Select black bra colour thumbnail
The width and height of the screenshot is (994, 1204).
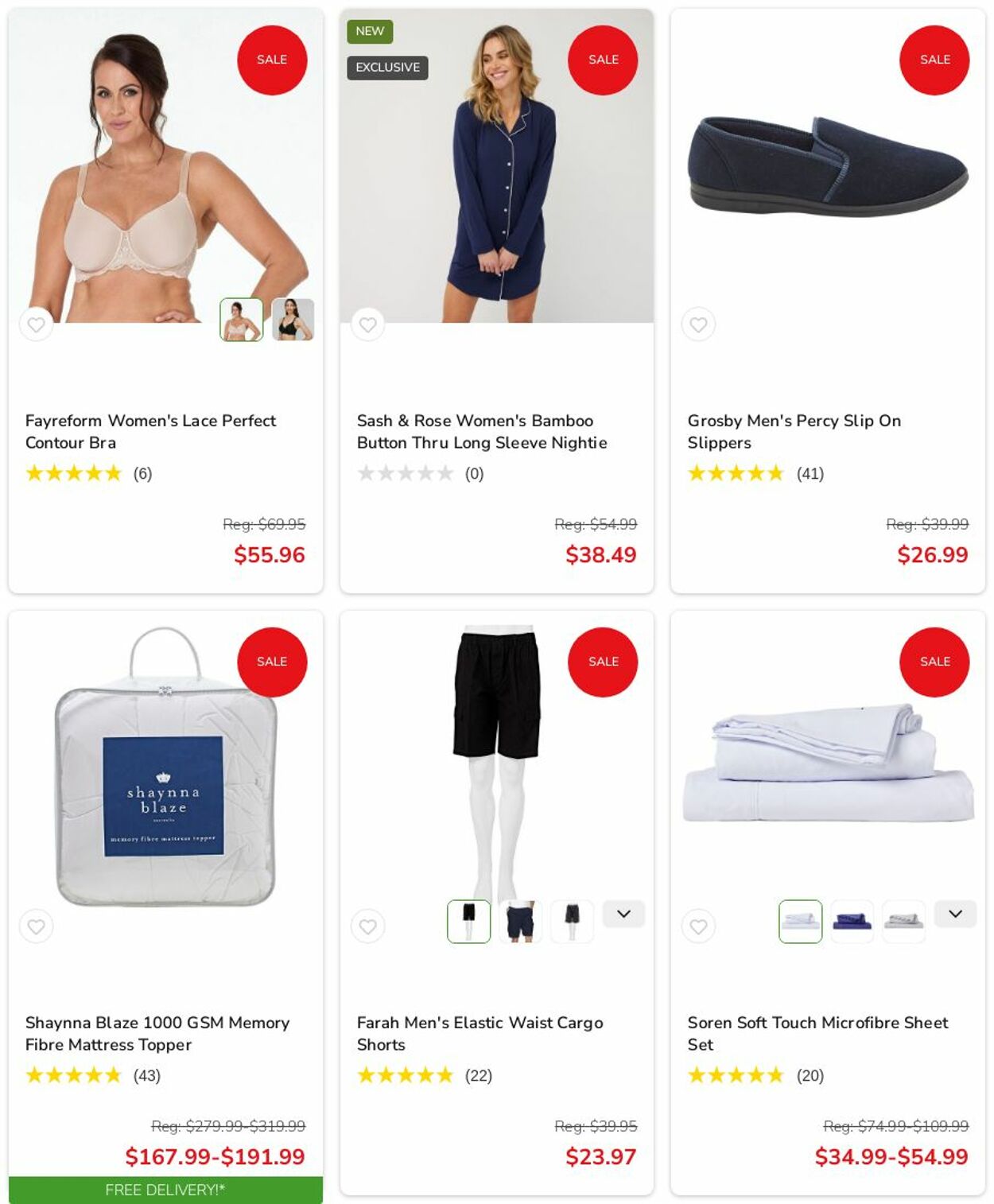[293, 320]
